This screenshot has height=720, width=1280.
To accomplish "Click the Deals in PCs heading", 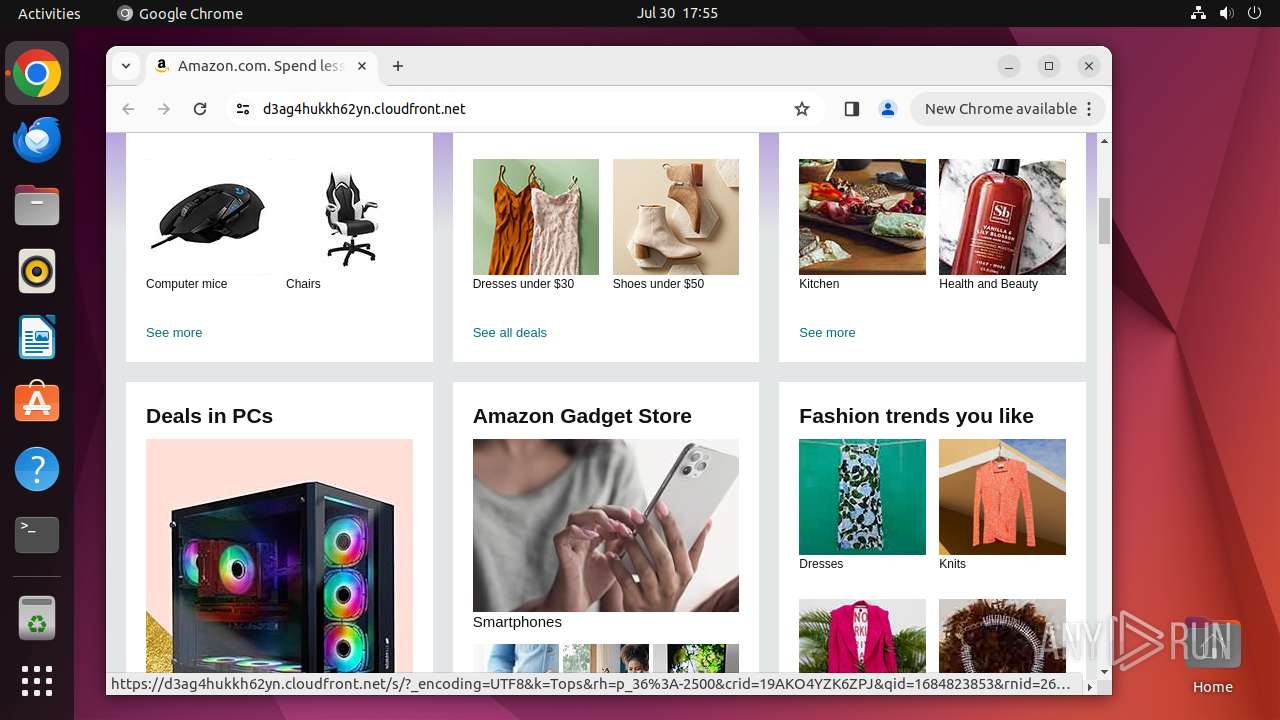I will (x=209, y=416).
